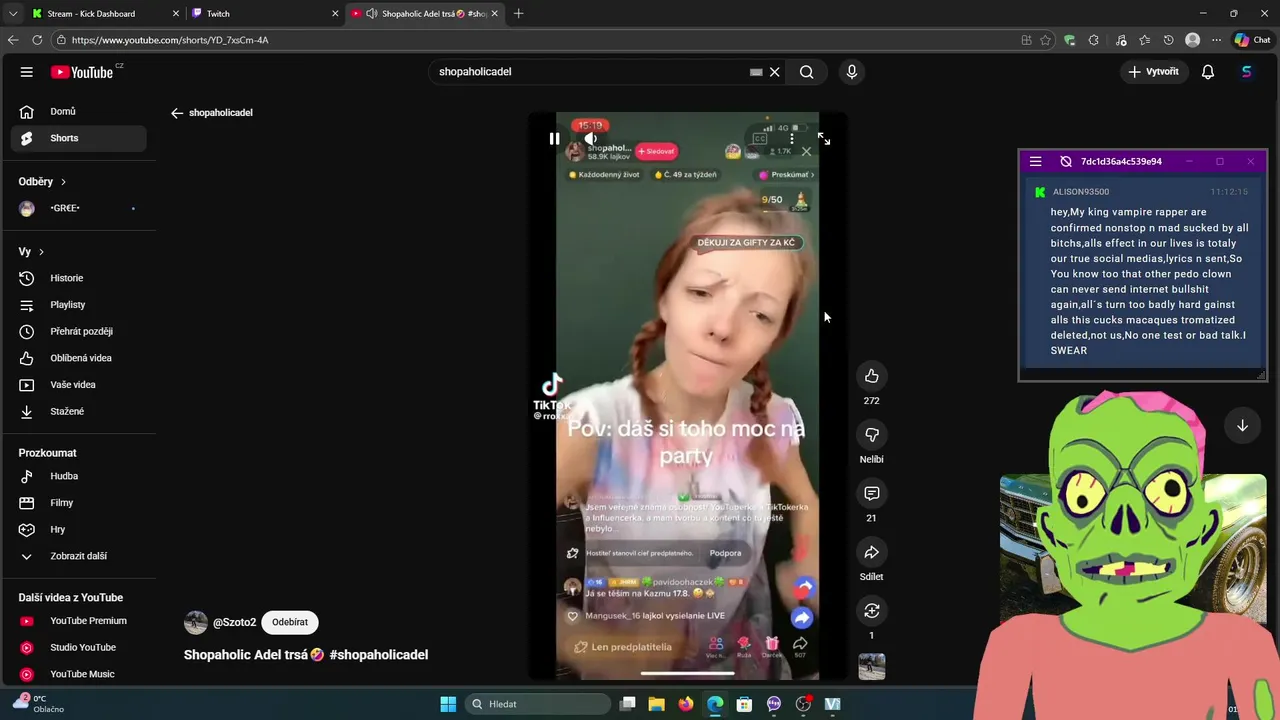Open the account avatar menu
Screen dimensions: 1280x720
pos(1246,72)
